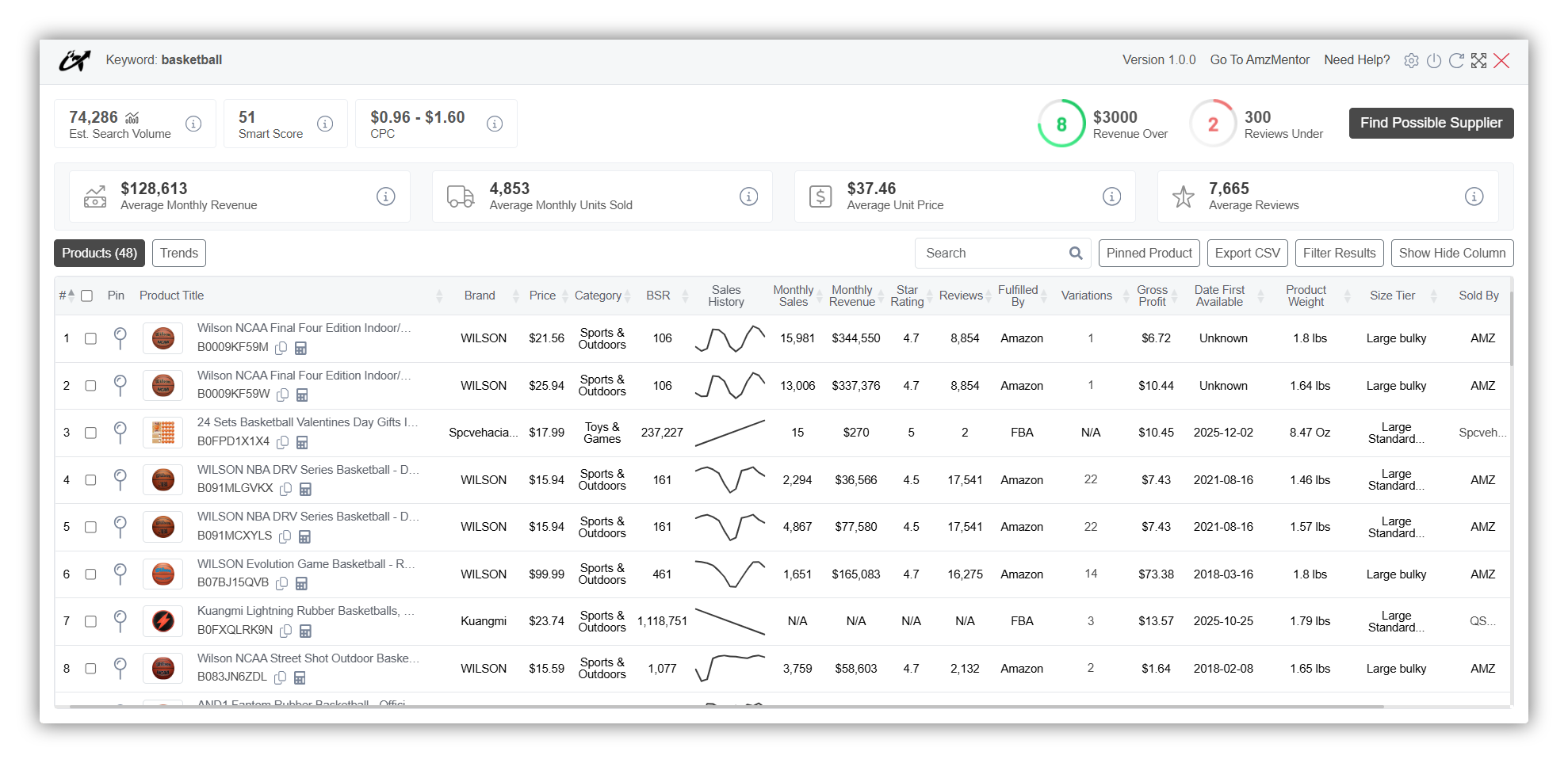This screenshot has width=1568, height=763.
Task: Check the select-all checkbox in table header
Action: (87, 296)
